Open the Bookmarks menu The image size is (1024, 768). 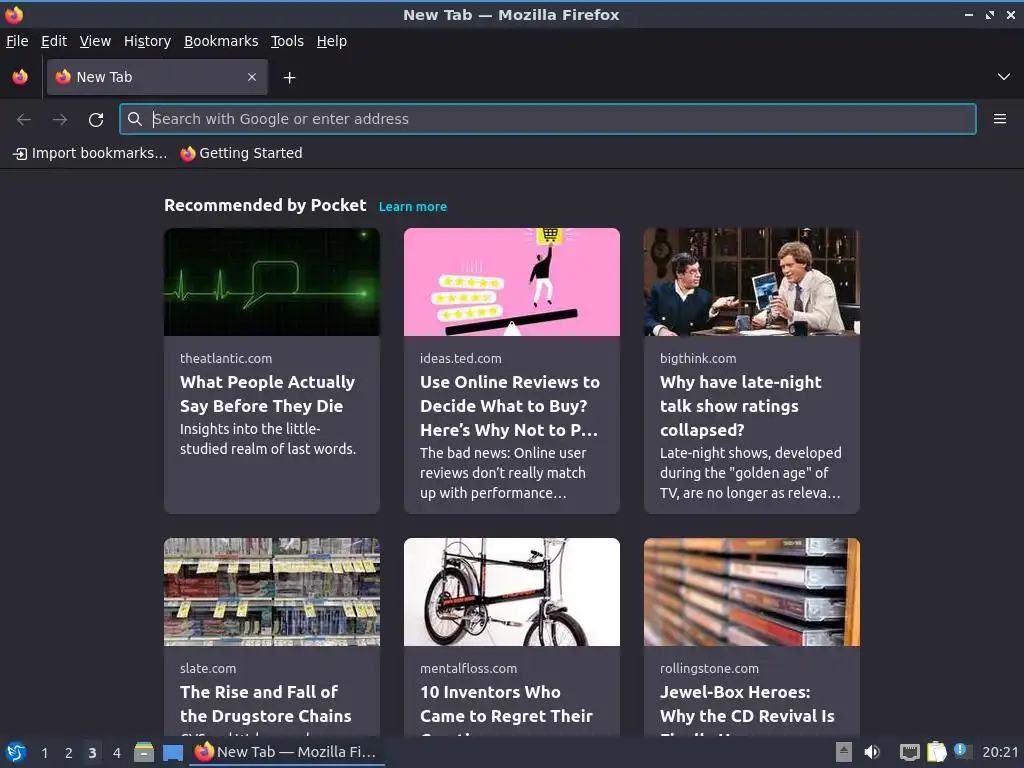(x=221, y=41)
